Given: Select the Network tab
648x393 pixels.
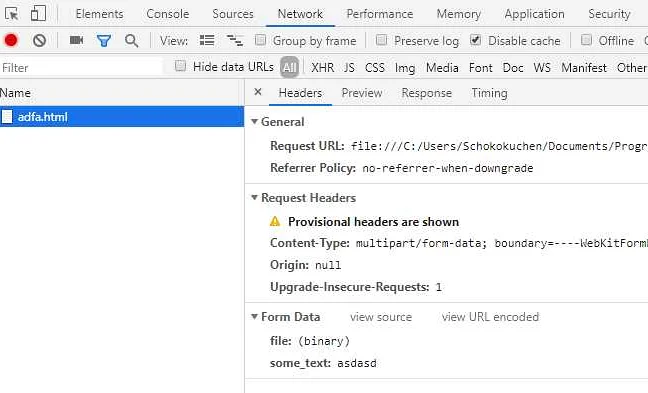Looking at the screenshot, I should 300,14.
